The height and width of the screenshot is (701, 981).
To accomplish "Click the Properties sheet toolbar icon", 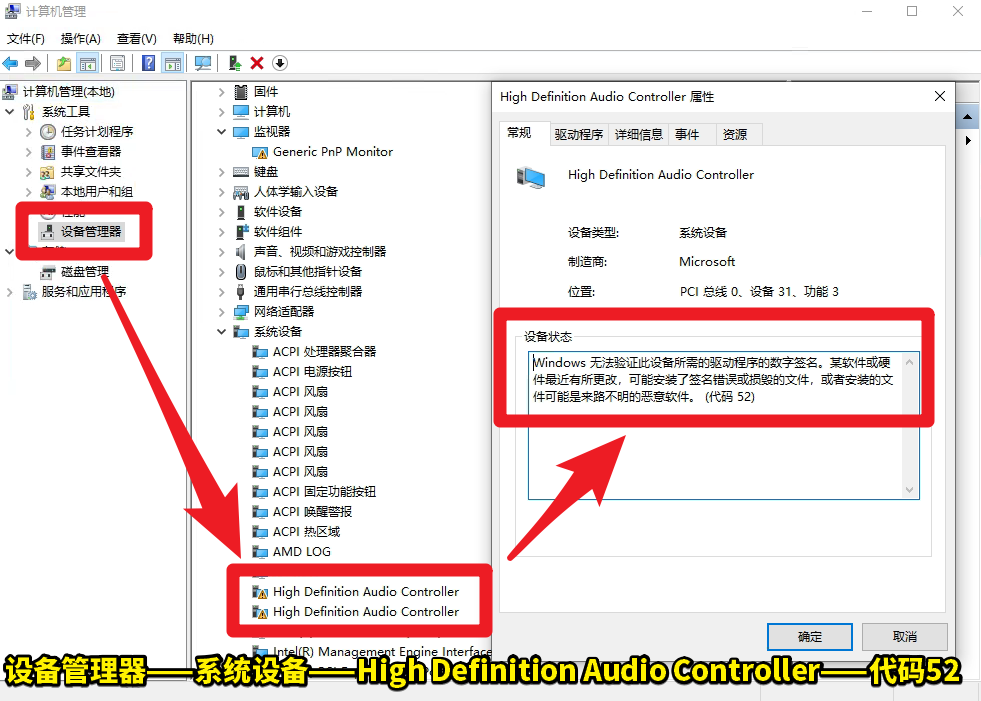I will [118, 63].
